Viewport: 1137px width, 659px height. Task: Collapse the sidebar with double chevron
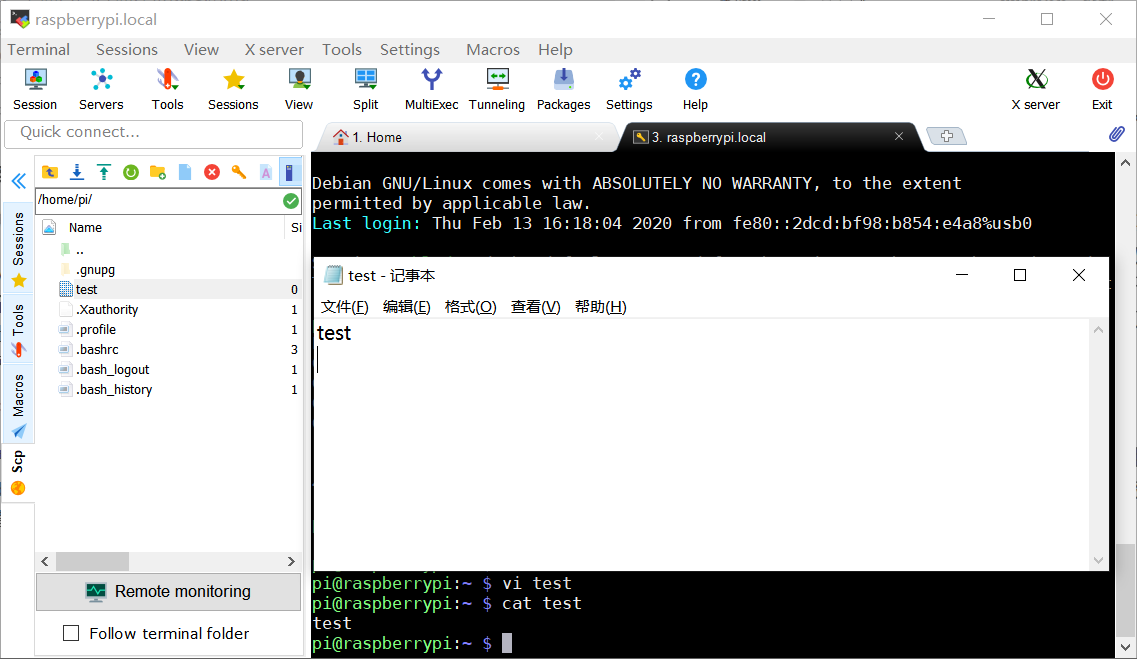(x=19, y=181)
